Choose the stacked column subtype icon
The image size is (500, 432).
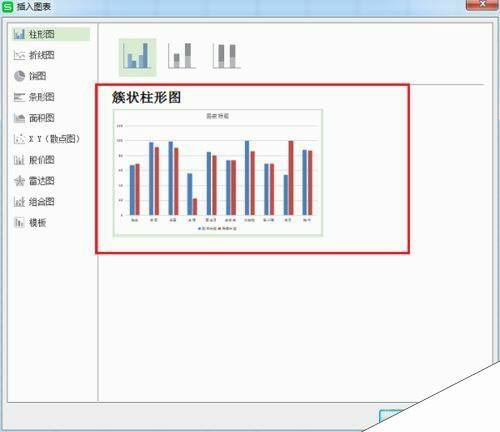coord(182,56)
